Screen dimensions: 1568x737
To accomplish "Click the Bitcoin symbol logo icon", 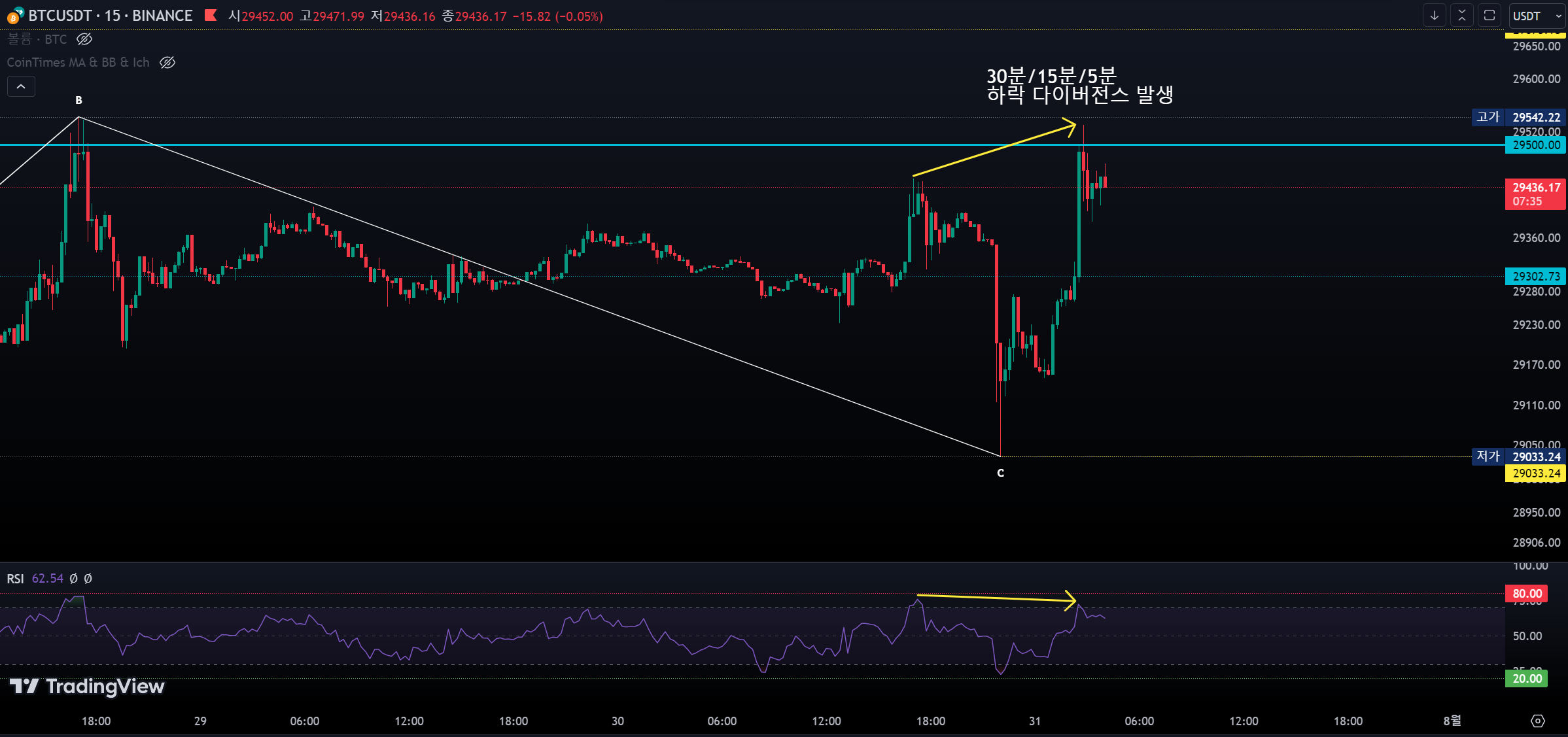I will click(x=14, y=16).
